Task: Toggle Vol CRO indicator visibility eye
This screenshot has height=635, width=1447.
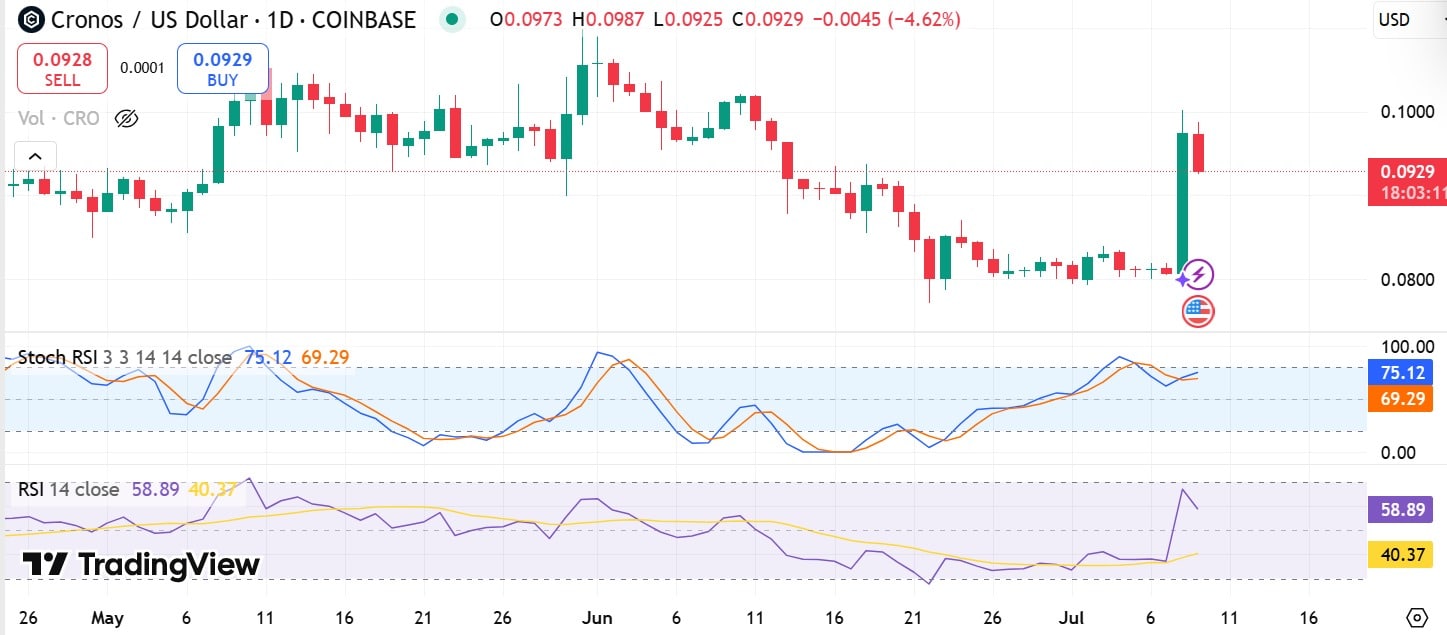Action: tap(126, 118)
